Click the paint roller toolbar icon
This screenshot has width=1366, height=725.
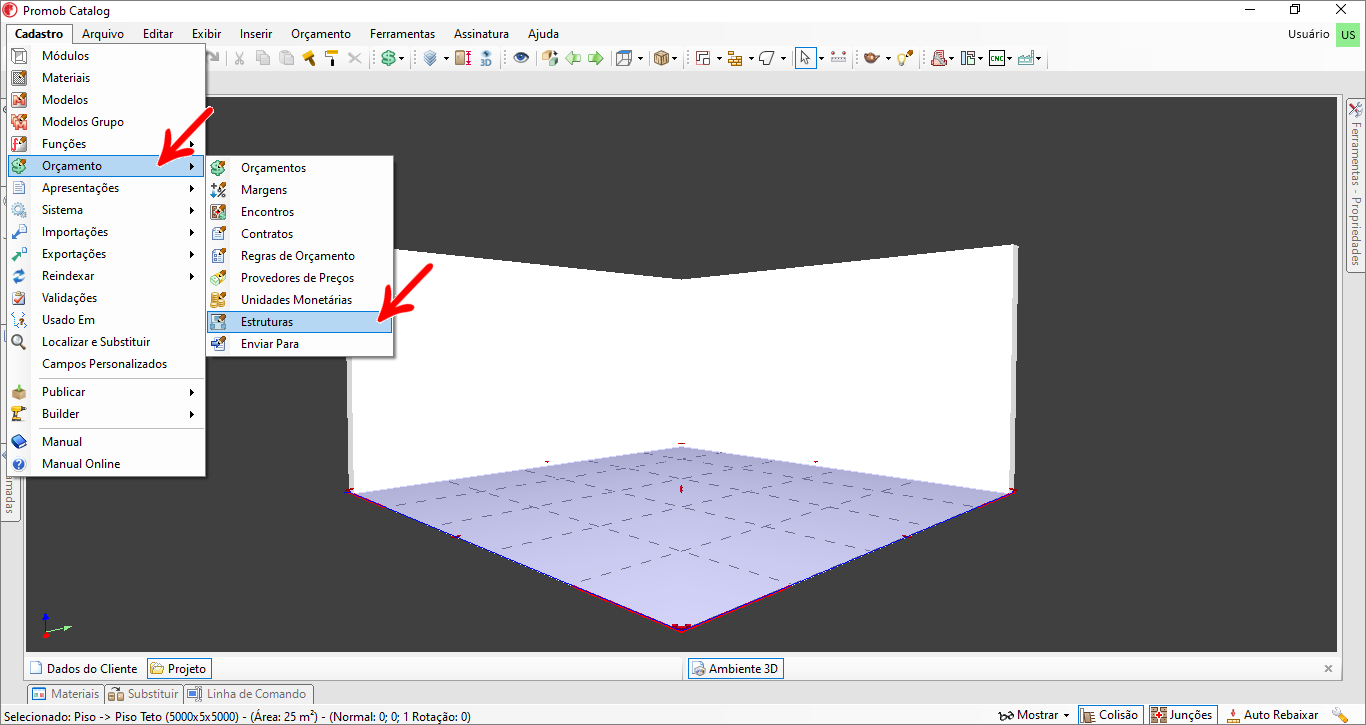coord(331,58)
